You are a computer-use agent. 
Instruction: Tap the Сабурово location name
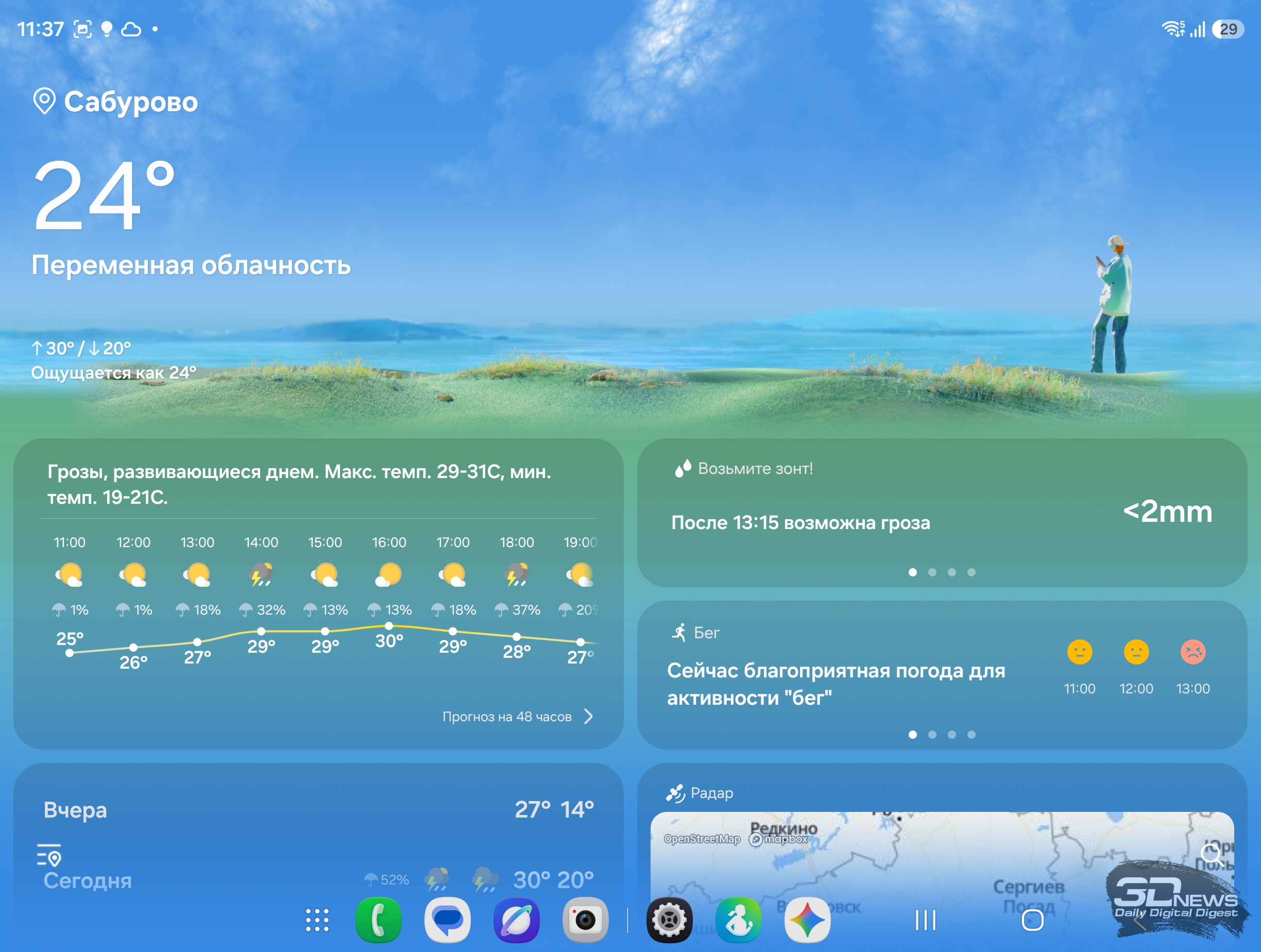tap(131, 101)
